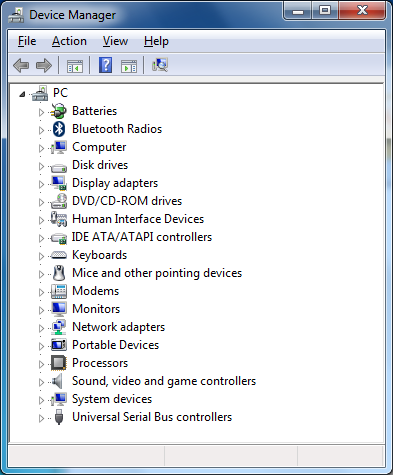Expand the Universal Serial Bus controllers node
This screenshot has height=475, width=393.
point(41,418)
